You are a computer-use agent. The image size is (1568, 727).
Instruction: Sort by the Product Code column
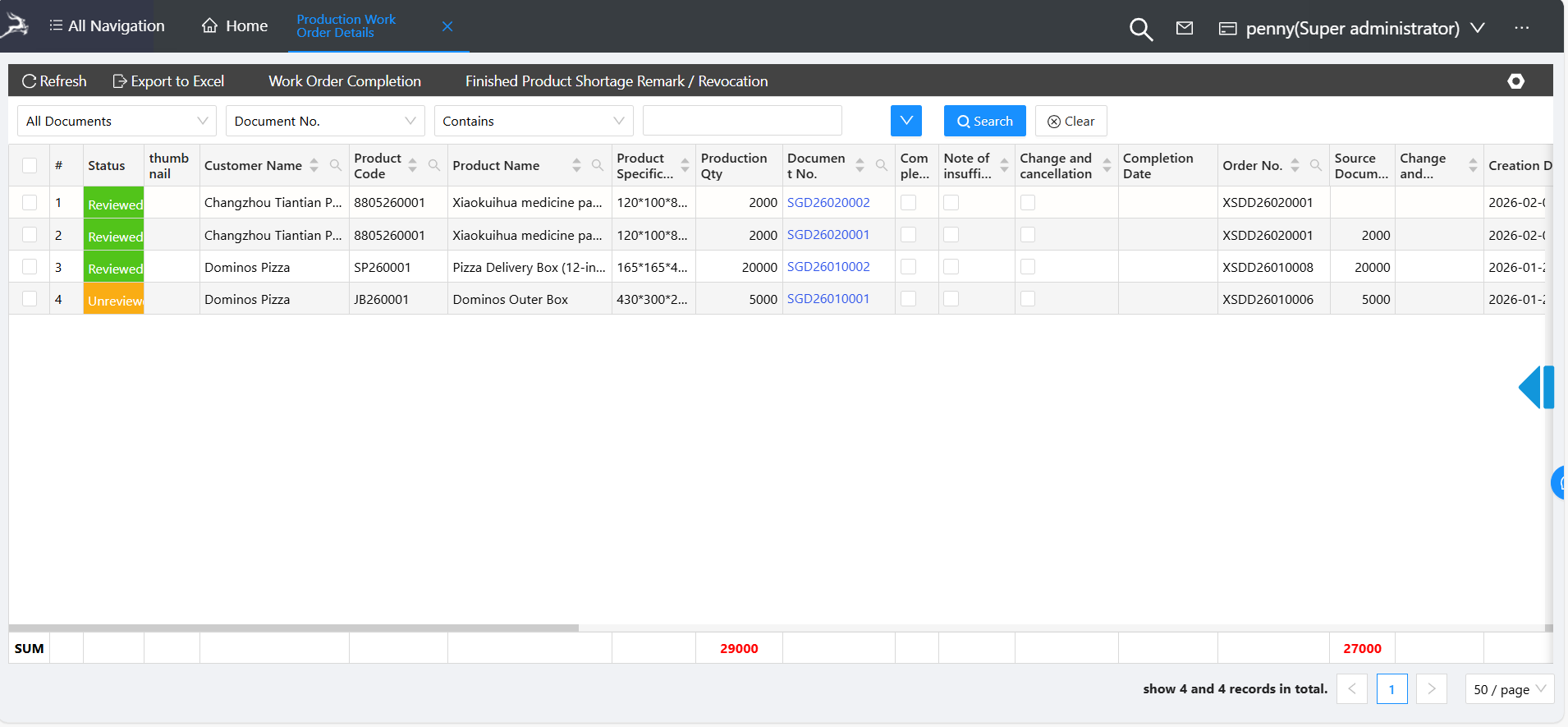click(x=412, y=165)
